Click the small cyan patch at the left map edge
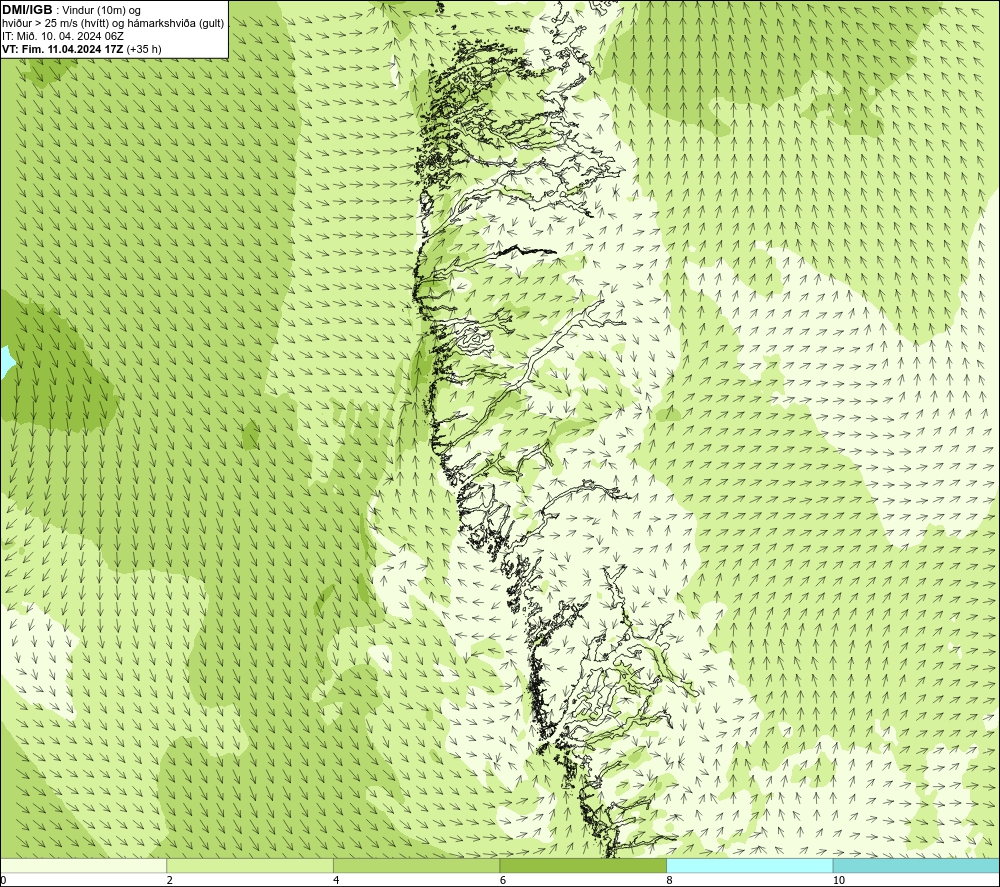Image resolution: width=1000 pixels, height=887 pixels. [6, 361]
